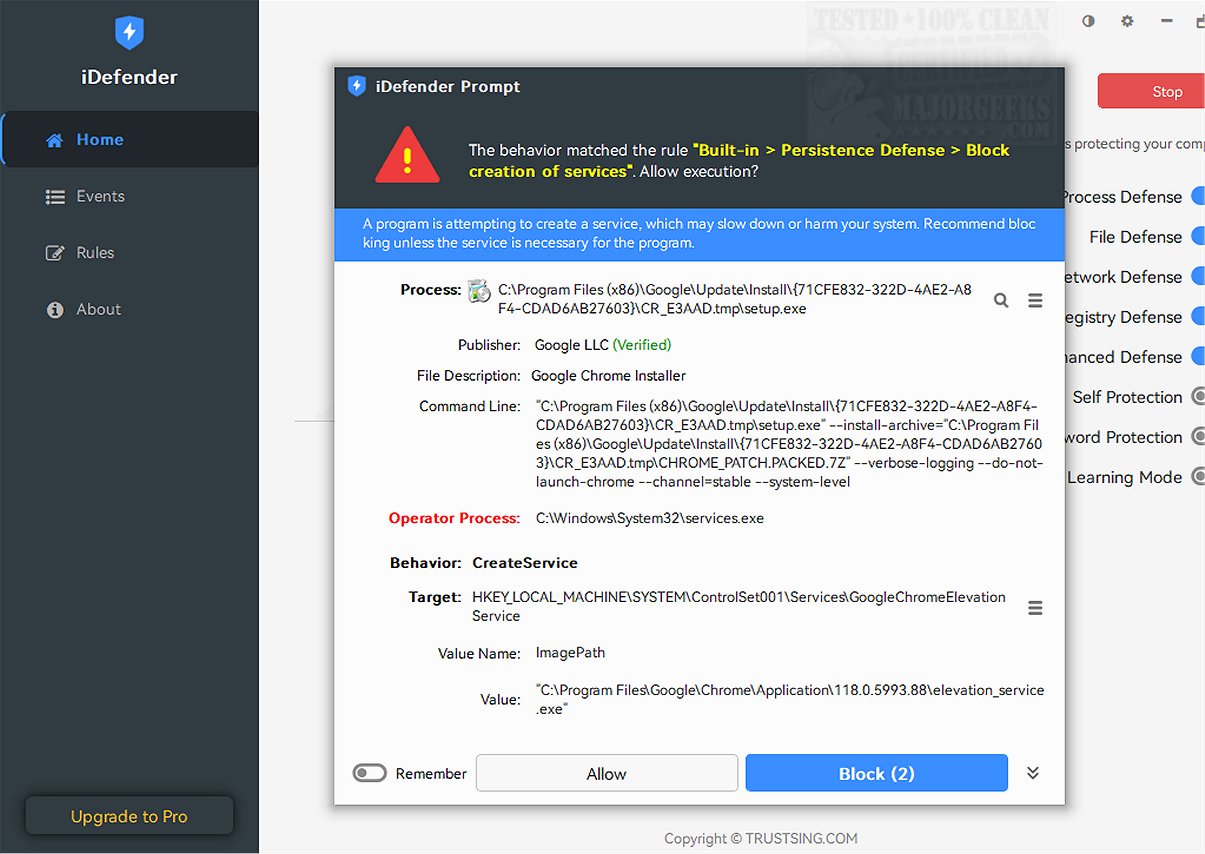Click the theme contrast icon
1205x854 pixels.
1088,21
